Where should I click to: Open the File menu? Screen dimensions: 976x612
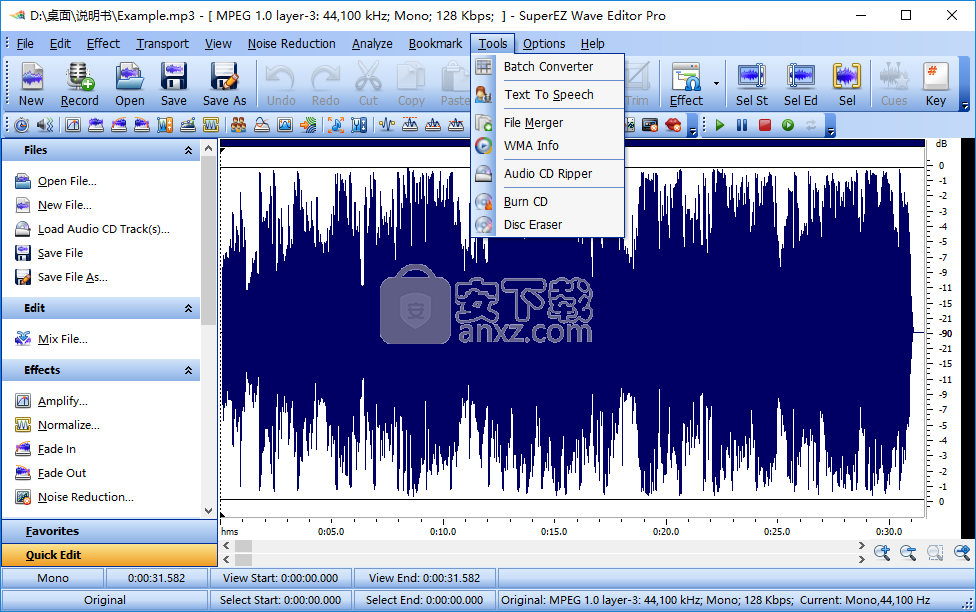(25, 44)
